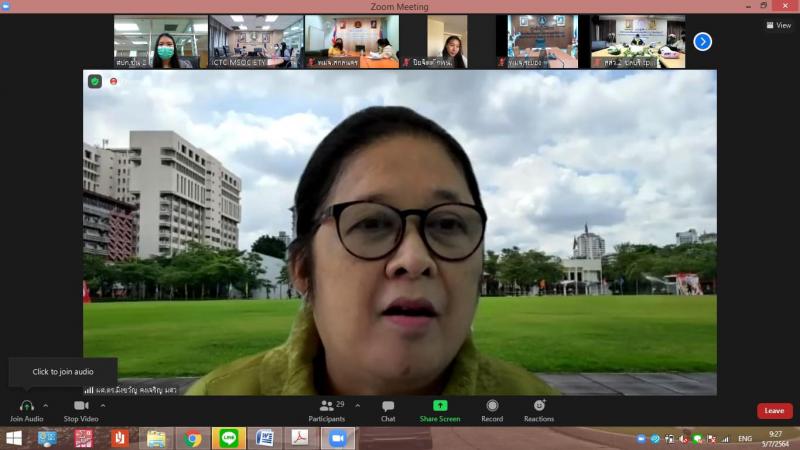Select thumbnail with Thai flag and orange shirts
Viewport: 800px width, 450px height.
coord(352,41)
